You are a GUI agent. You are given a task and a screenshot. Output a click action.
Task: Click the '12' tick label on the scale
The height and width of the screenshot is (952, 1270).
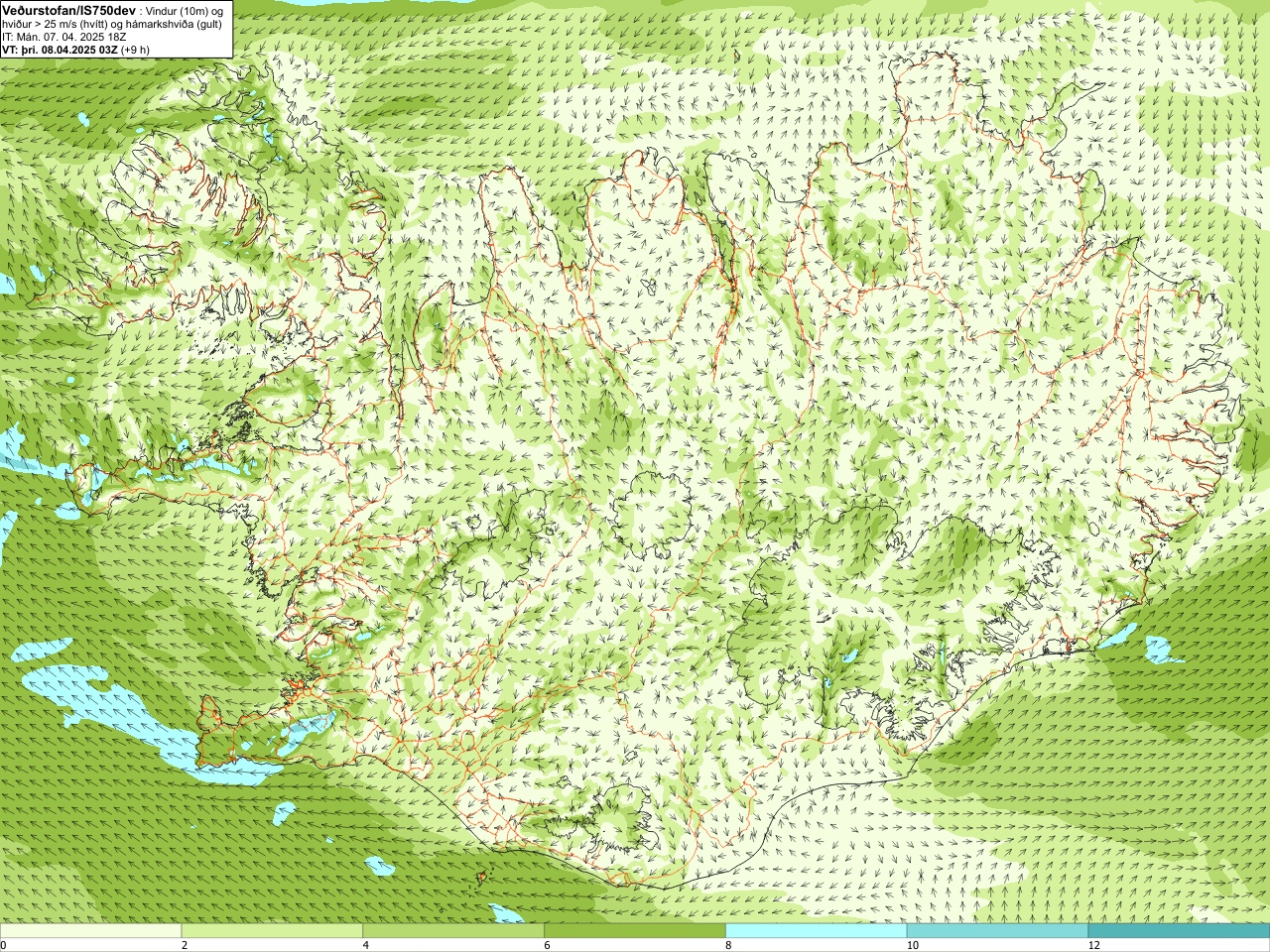[x=1093, y=945]
